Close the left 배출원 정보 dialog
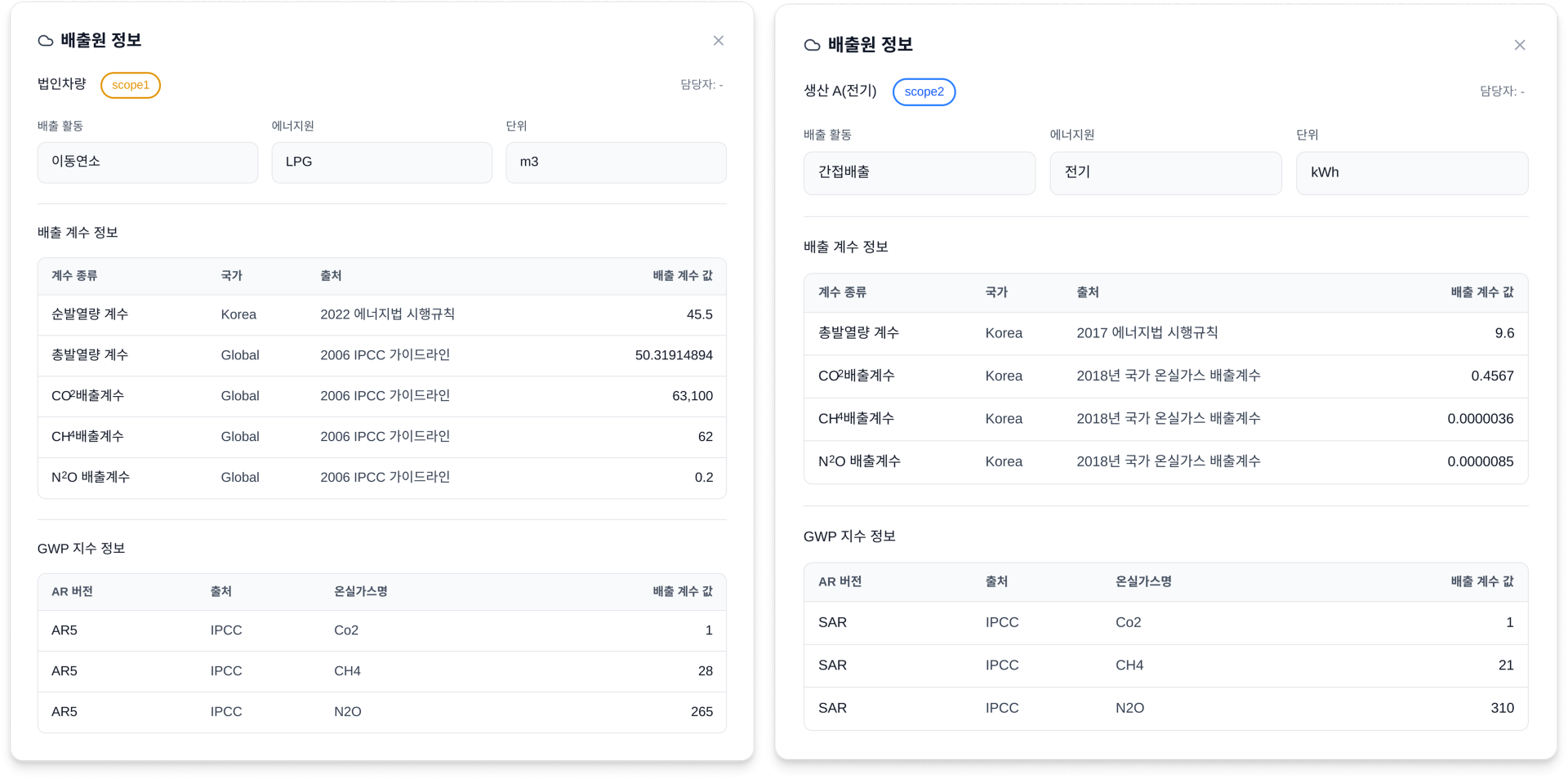This screenshot has height=779, width=1568. click(718, 41)
